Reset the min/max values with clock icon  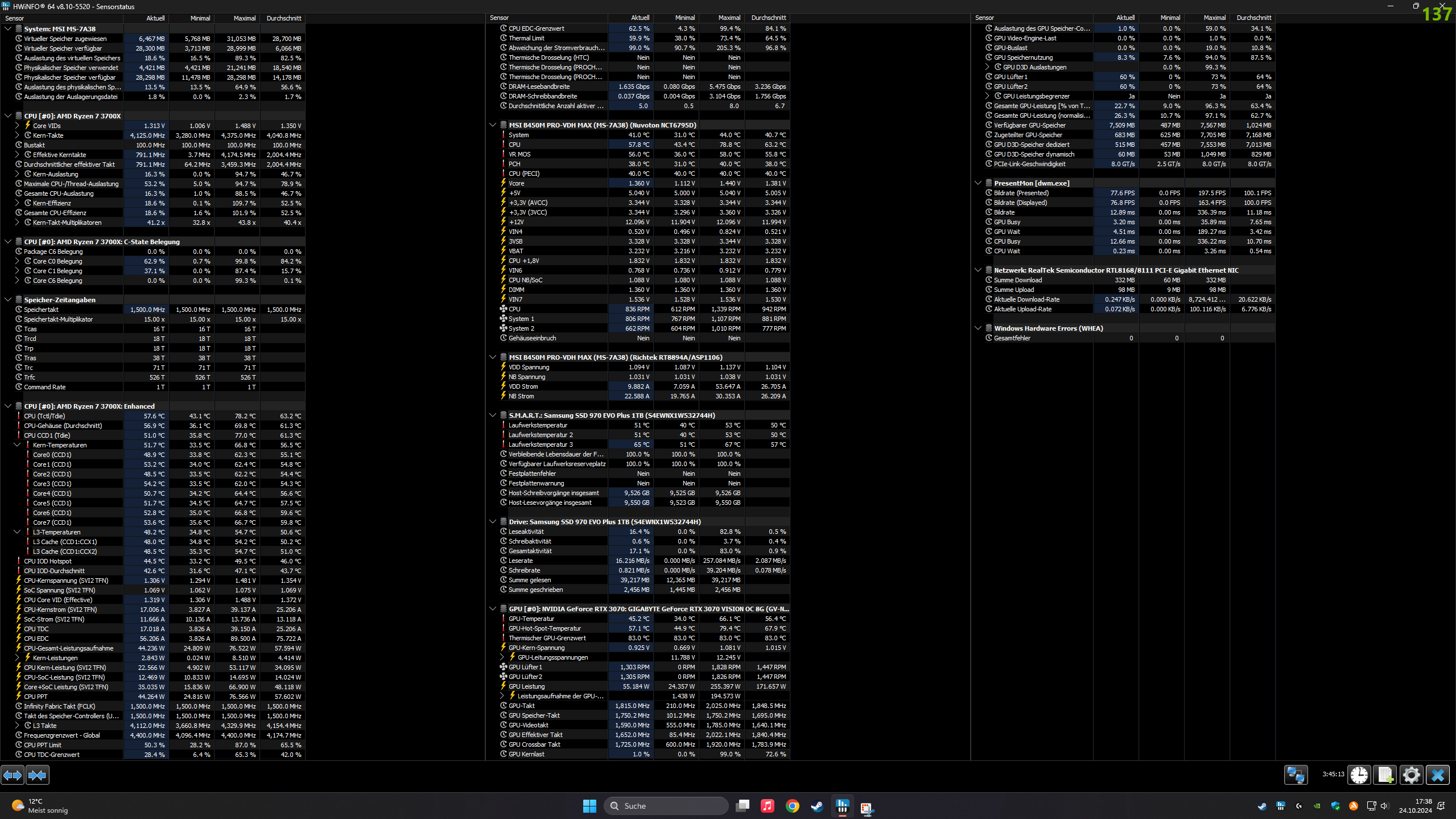pyautogui.click(x=1359, y=775)
